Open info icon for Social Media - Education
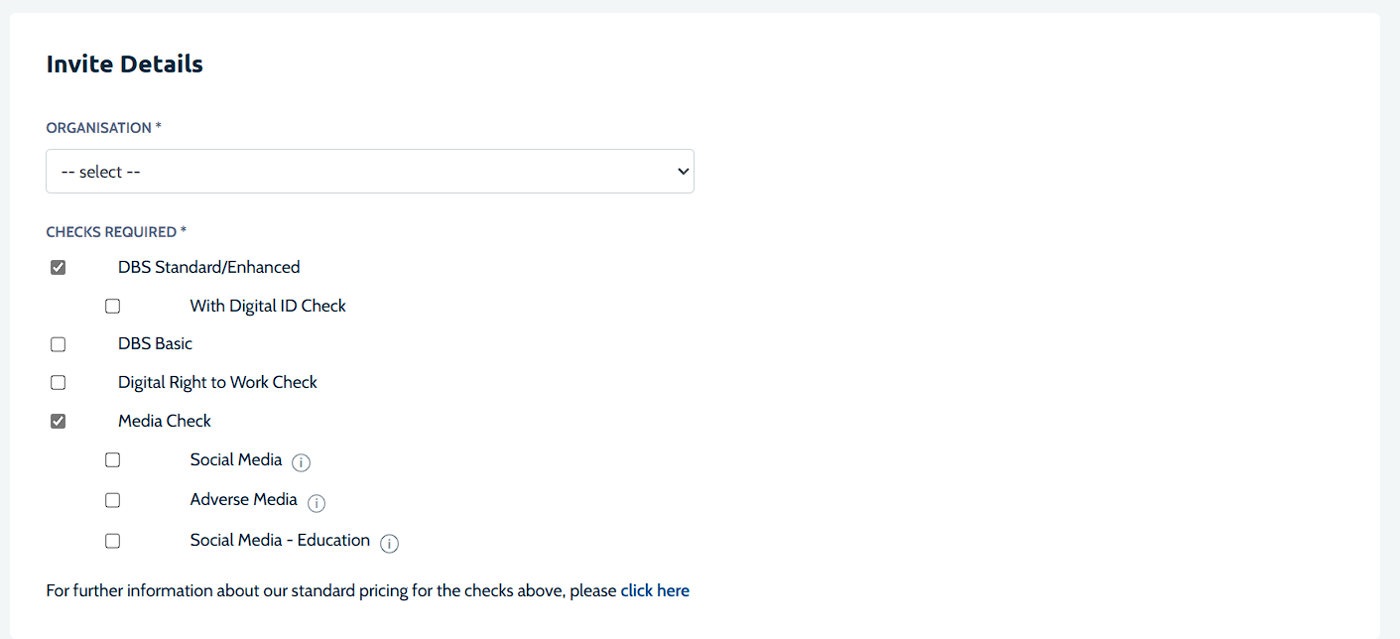 tap(390, 544)
